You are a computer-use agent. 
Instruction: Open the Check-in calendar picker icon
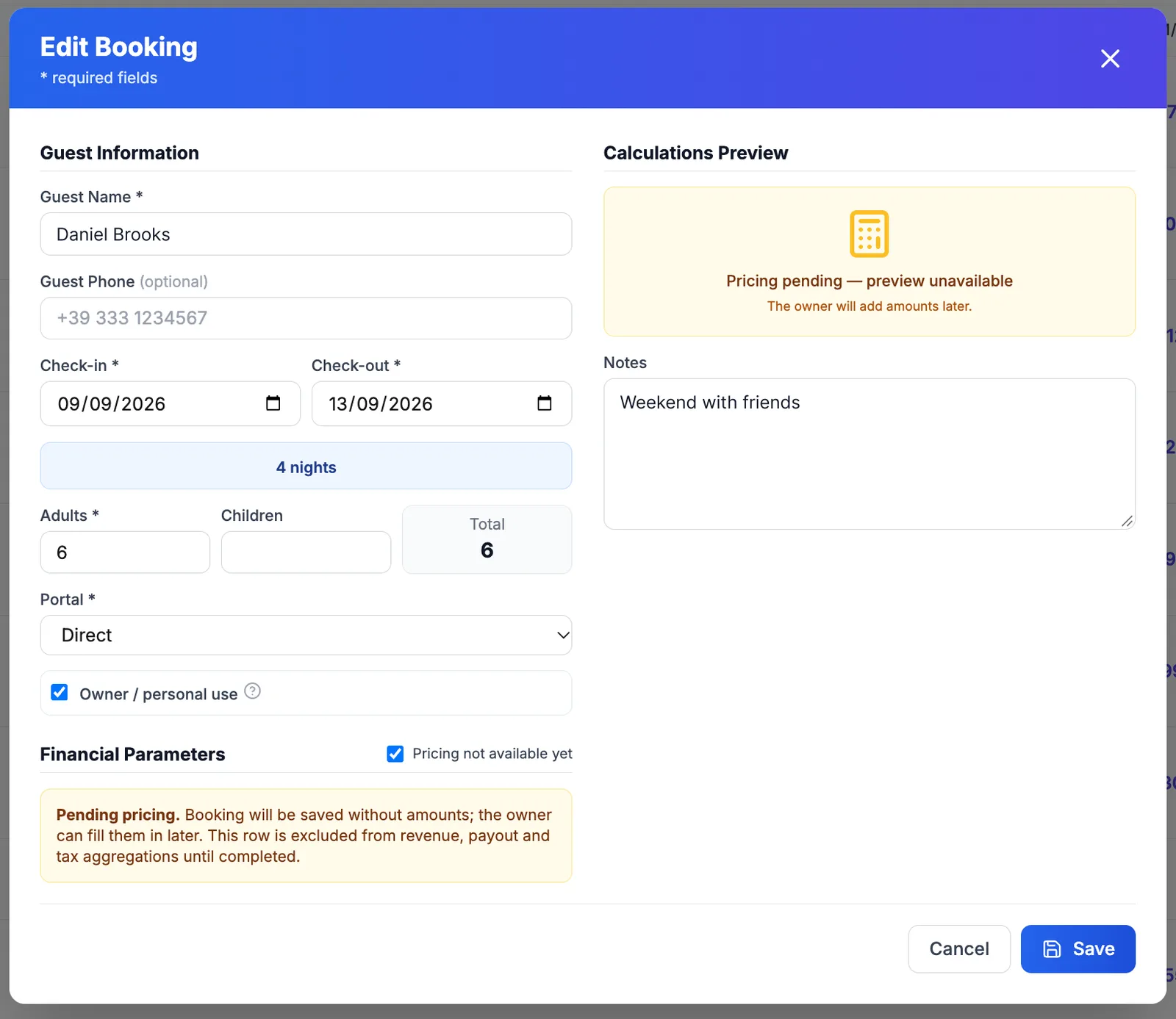273,403
